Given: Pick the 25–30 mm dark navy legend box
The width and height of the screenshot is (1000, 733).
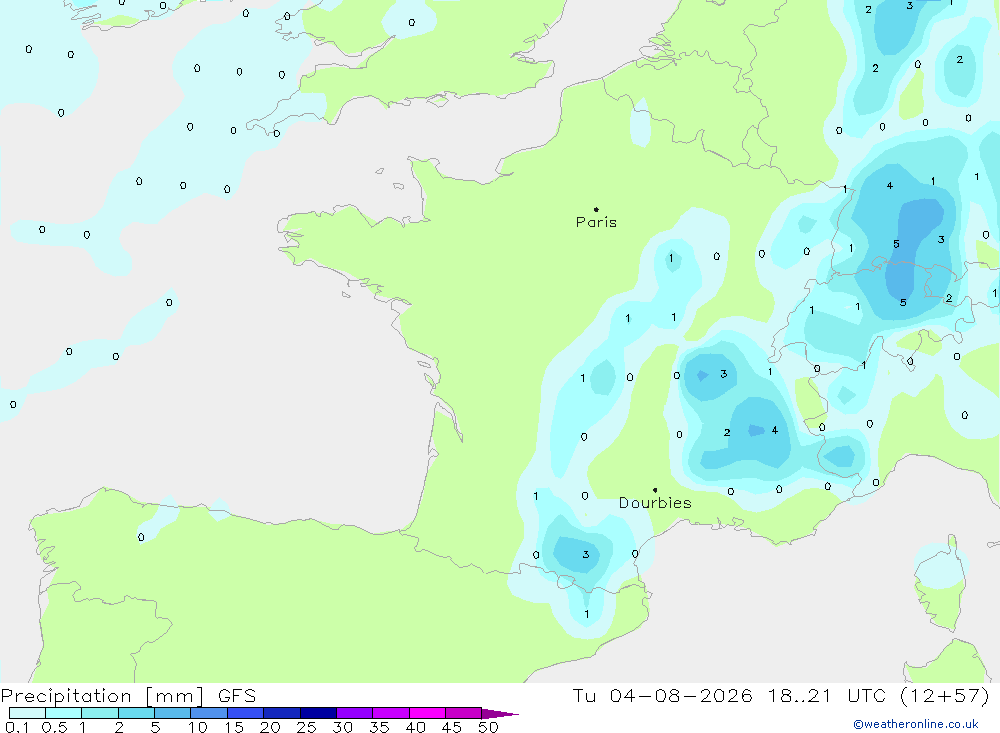Looking at the screenshot, I should (318, 713).
